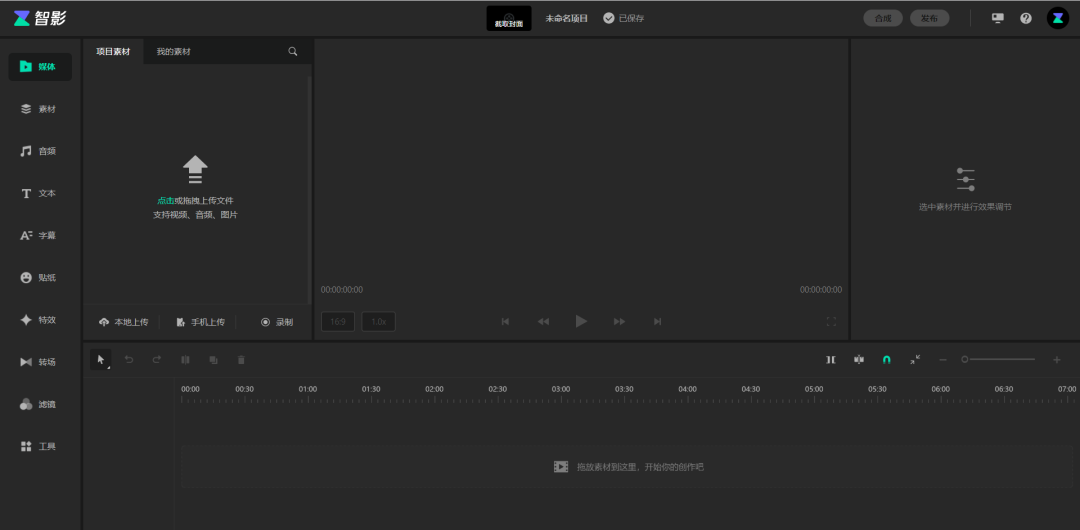The image size is (1080, 530).
Task: Select the pointer tool in timeline toolbar
Action: click(x=101, y=359)
